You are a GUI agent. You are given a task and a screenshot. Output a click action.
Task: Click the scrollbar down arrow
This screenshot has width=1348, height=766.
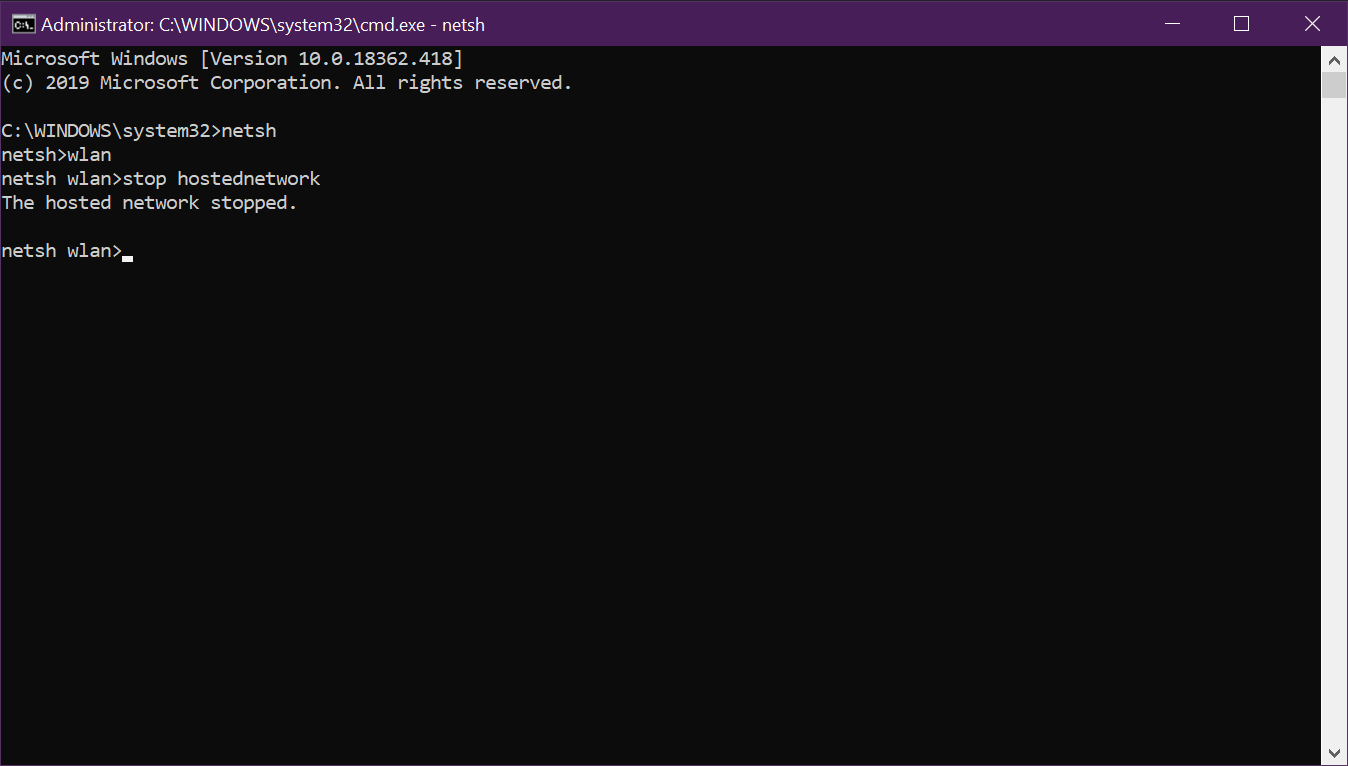(x=1334, y=752)
